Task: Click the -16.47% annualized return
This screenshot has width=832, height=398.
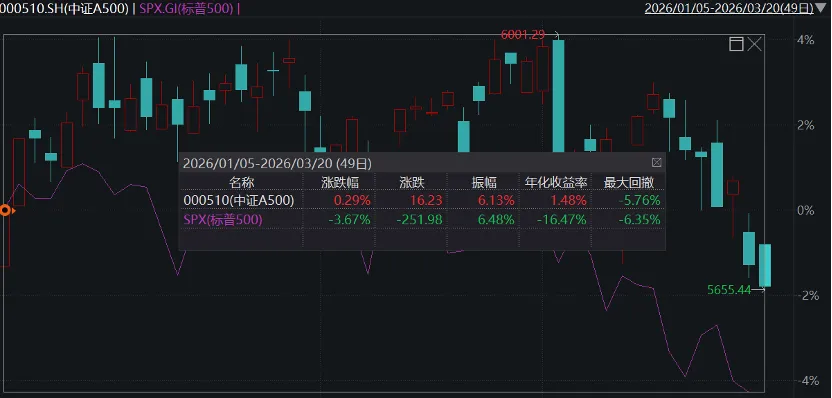Action: 562,219
